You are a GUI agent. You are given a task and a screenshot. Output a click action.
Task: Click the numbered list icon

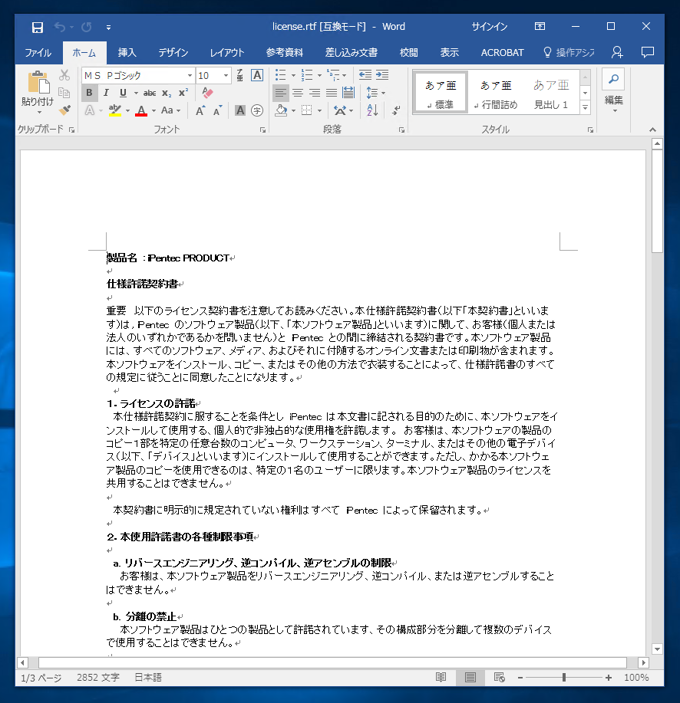click(x=307, y=75)
